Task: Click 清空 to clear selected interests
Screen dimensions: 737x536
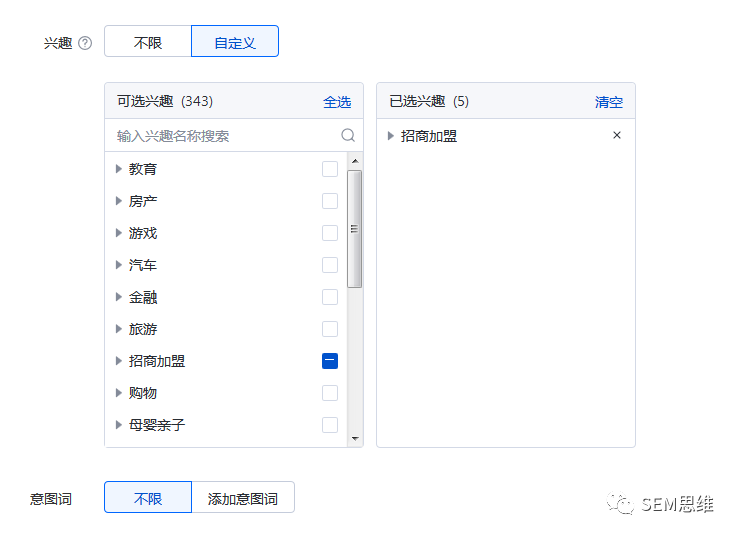Action: tap(608, 101)
